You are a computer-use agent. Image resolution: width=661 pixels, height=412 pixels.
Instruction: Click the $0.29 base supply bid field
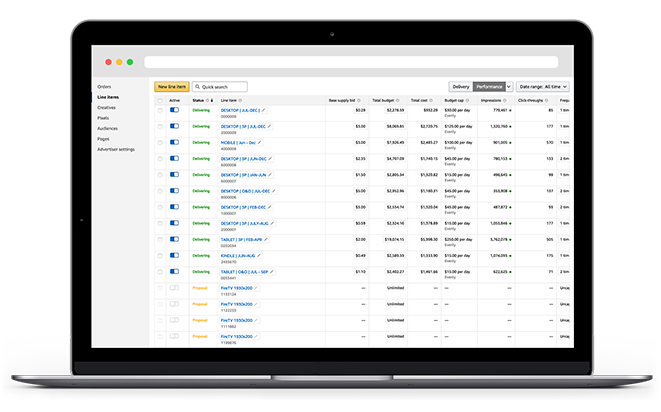coord(360,110)
